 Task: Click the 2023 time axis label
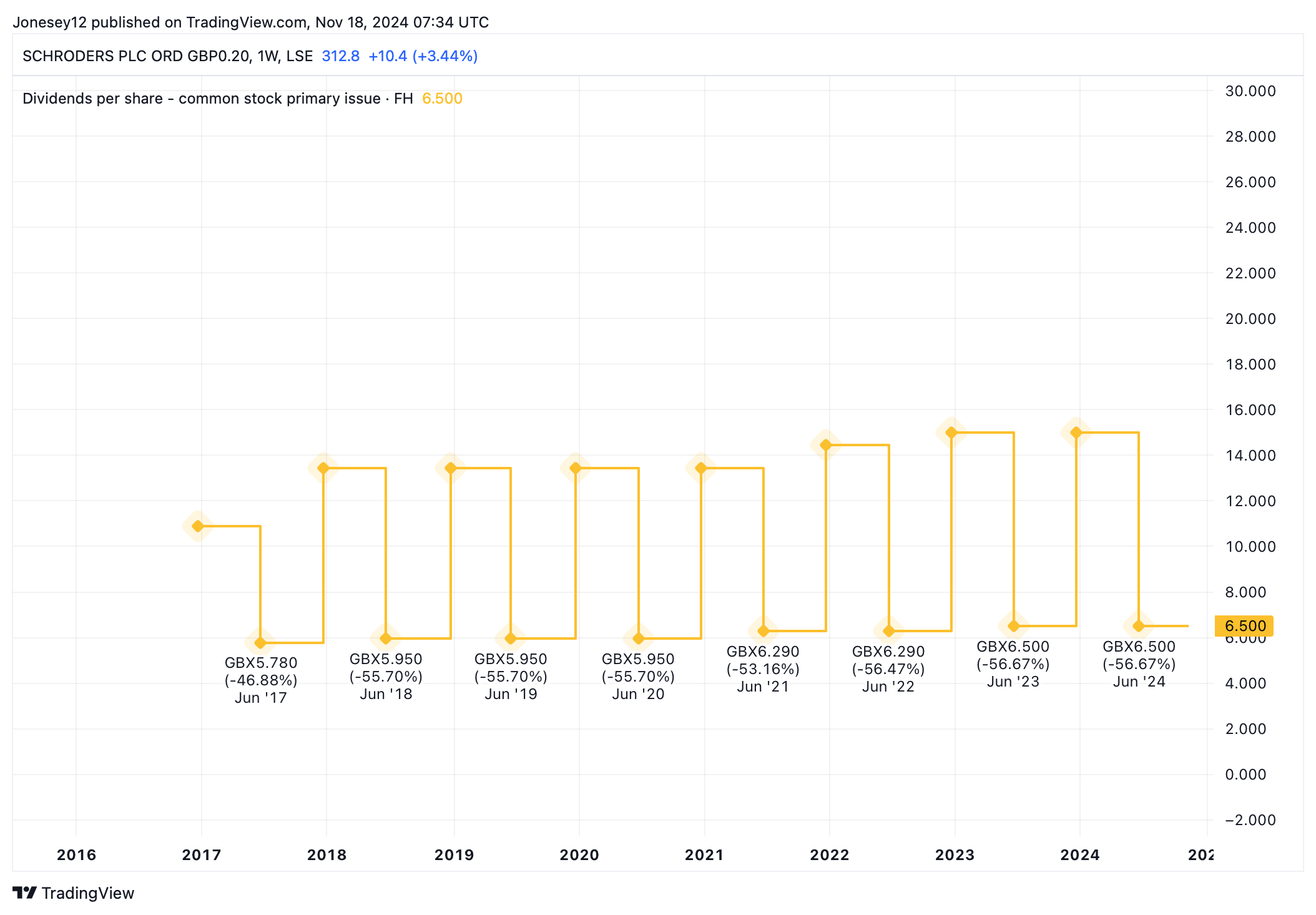(955, 855)
